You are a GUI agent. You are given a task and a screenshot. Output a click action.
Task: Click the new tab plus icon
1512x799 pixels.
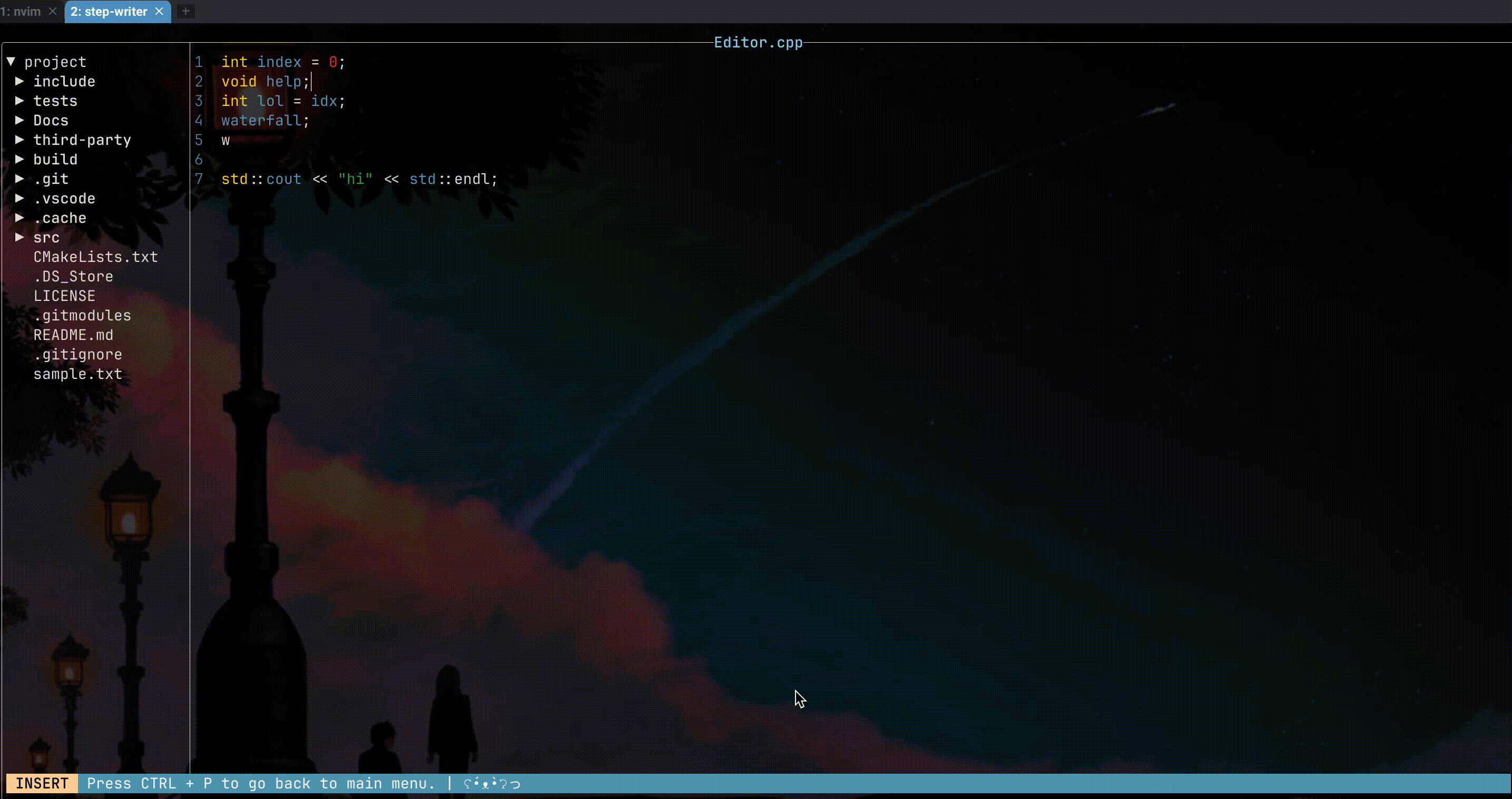pos(185,11)
